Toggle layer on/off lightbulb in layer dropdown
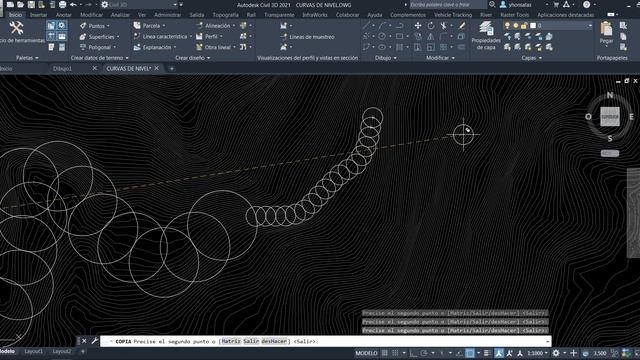This screenshot has height=360, width=640. pos(507,25)
